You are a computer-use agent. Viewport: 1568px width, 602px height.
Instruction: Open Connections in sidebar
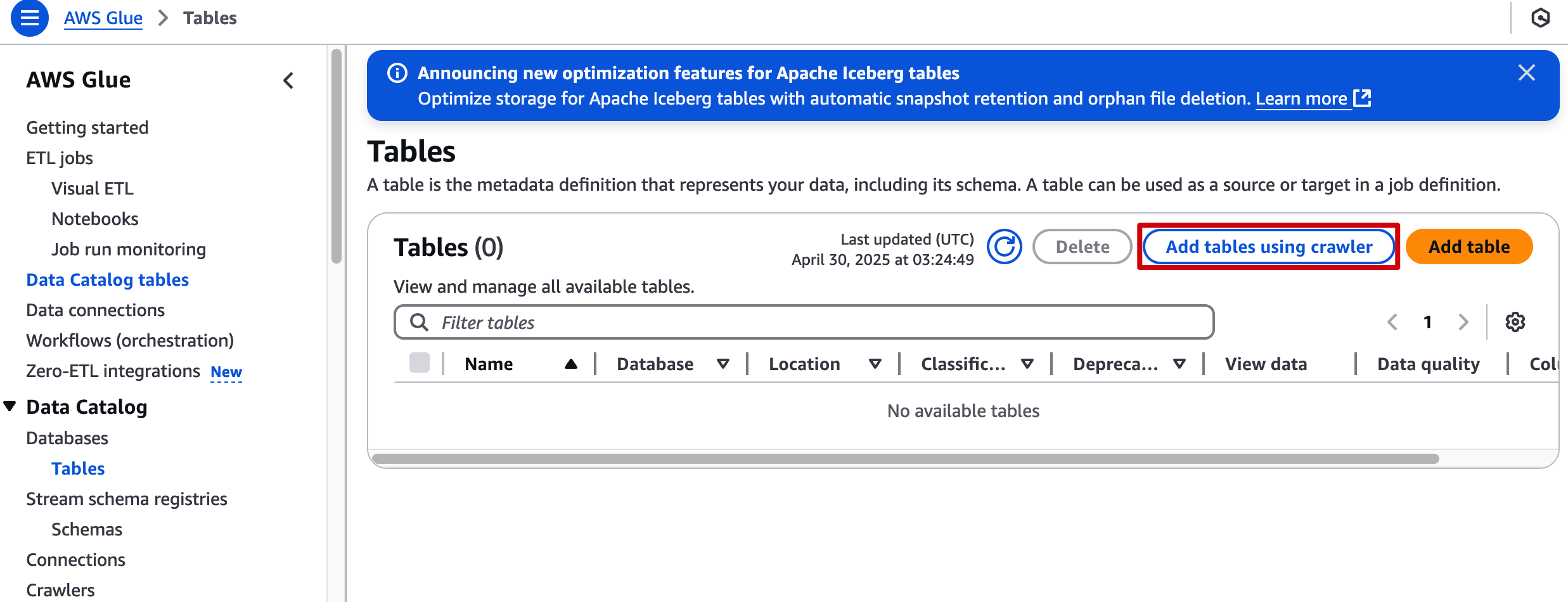(76, 560)
